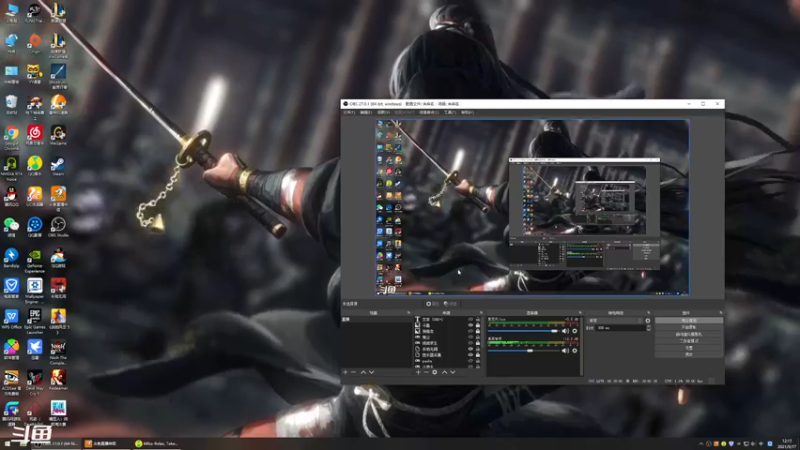The width and height of the screenshot is (800, 450).
Task: Launch Devil May Cry 5 shortcut
Action: tap(35, 383)
